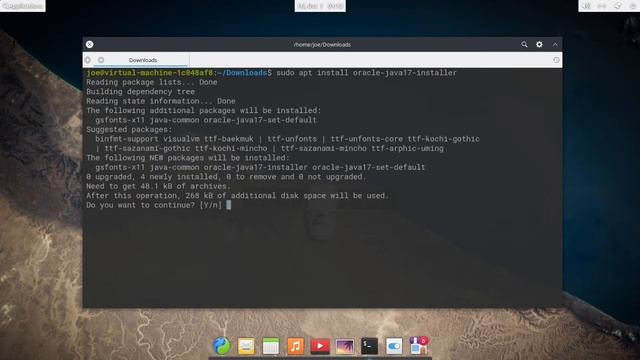Close the Downloads tab using its small x
This screenshot has height=360, width=640.
(101, 60)
